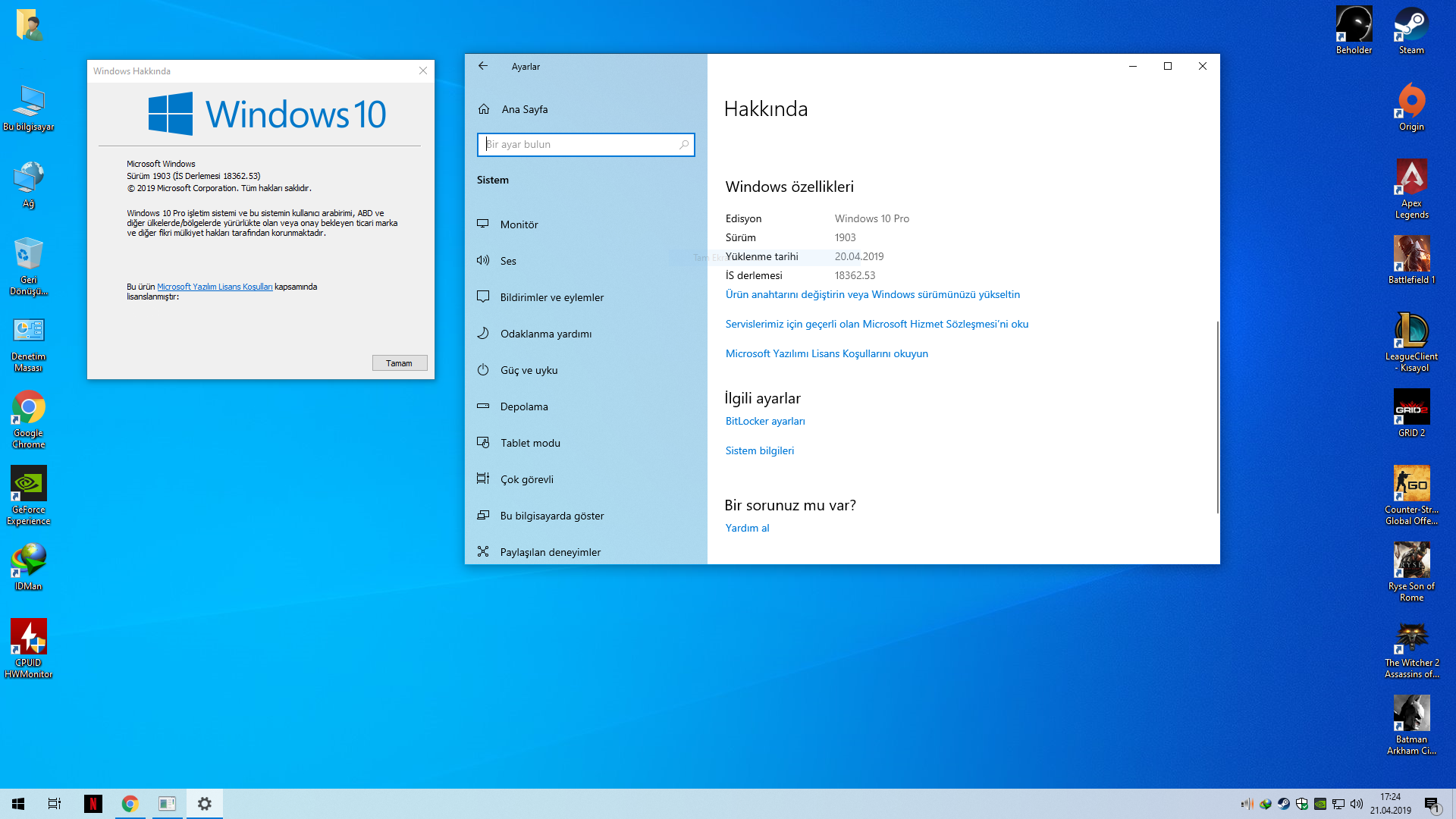1456x819 pixels.
Task: Open Depolama settings page
Action: (586, 406)
